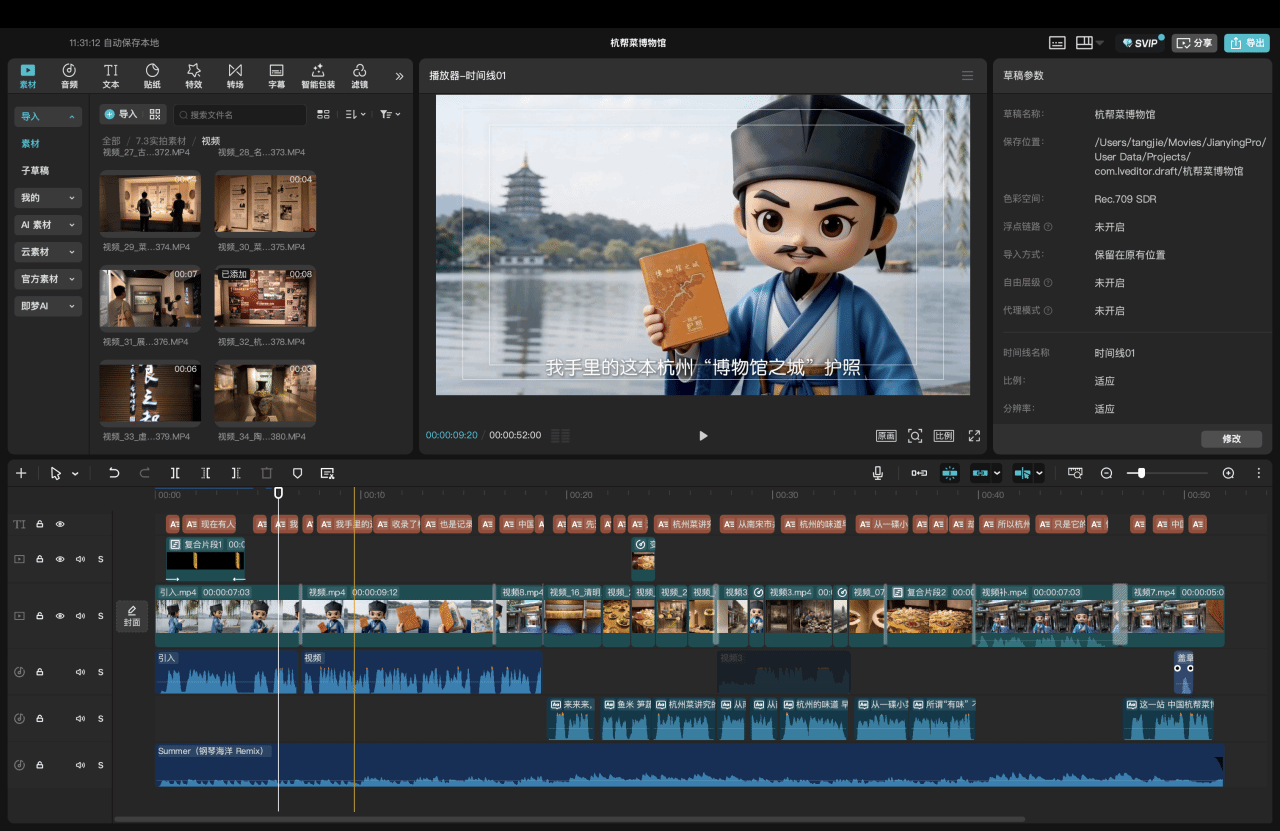The width and height of the screenshot is (1280, 831).
Task: Expand the AI 素材 sidebar section
Action: pyautogui.click(x=48, y=225)
